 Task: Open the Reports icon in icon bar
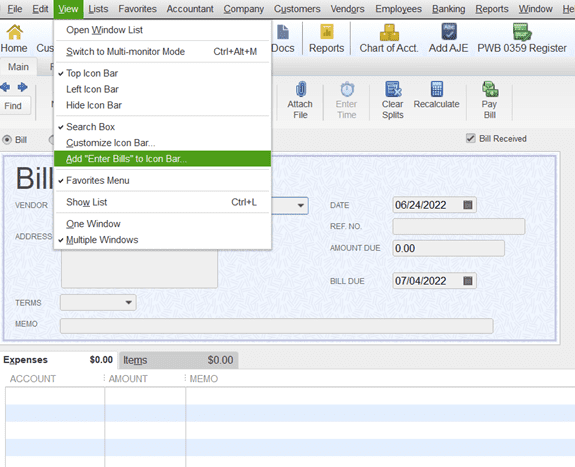click(x=326, y=39)
